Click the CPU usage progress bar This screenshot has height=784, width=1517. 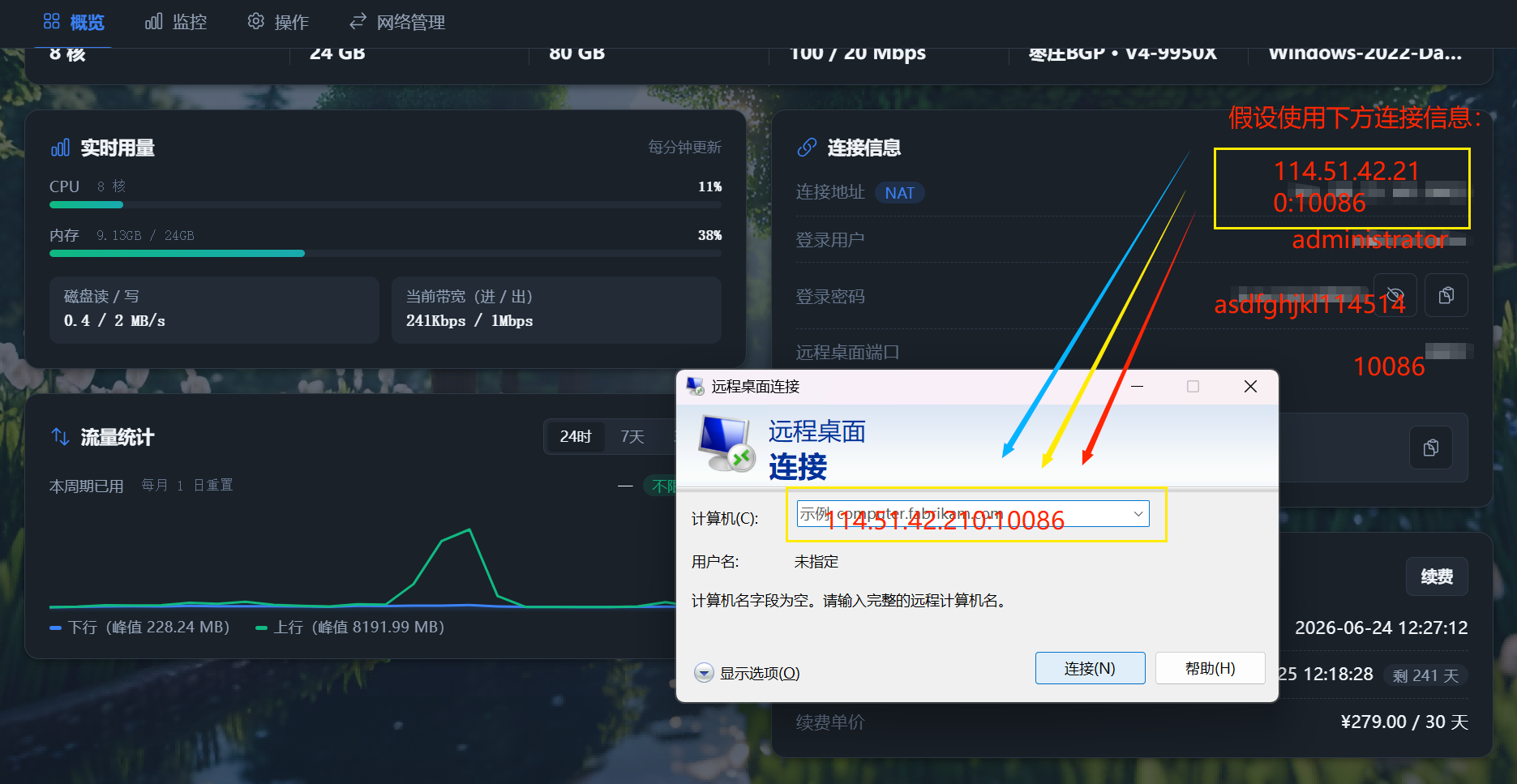pyautogui.click(x=385, y=205)
